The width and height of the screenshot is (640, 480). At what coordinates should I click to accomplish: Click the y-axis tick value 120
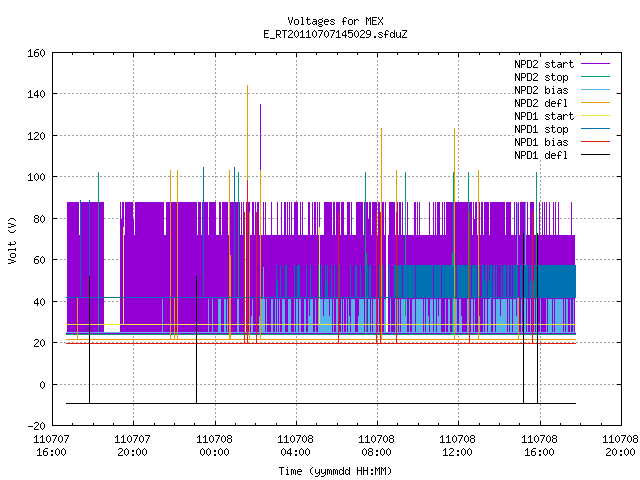(36, 136)
